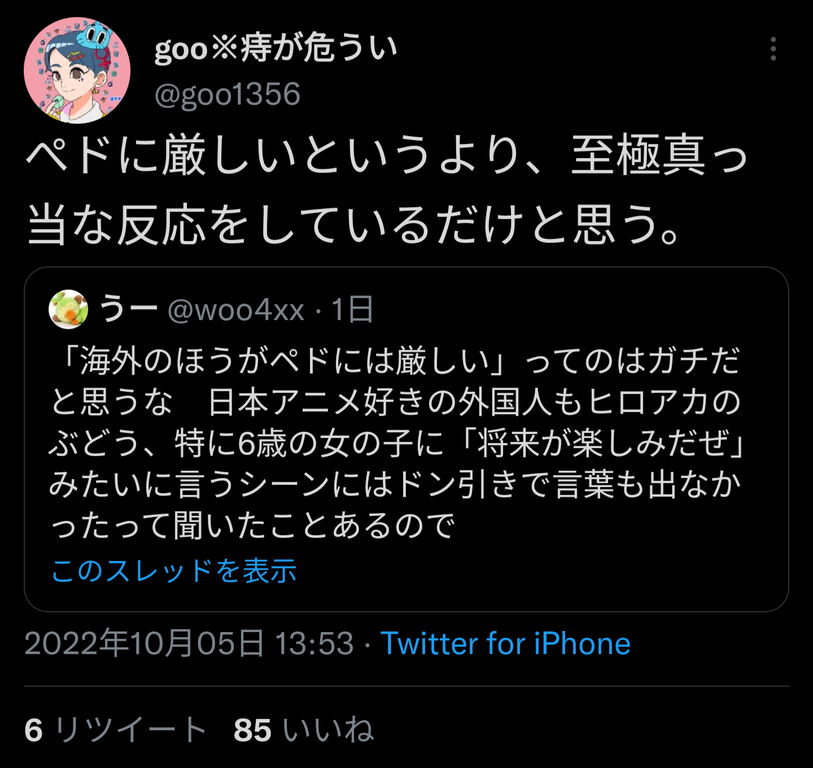813x768 pixels.
Task: Tap quoted line starting みたいに言うシーン
Action: [x=395, y=485]
